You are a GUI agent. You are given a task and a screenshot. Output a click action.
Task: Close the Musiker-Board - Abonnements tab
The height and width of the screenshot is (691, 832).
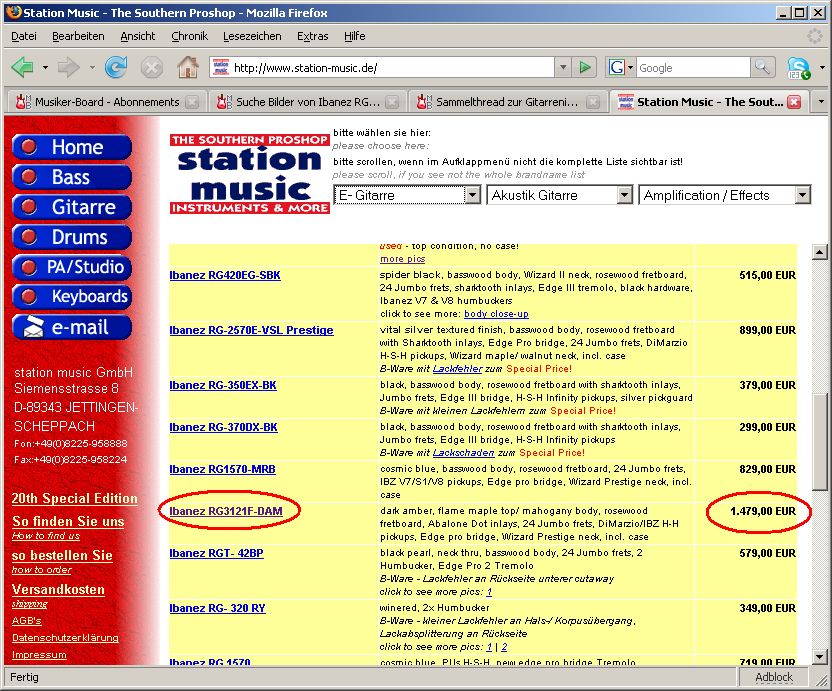point(192,102)
